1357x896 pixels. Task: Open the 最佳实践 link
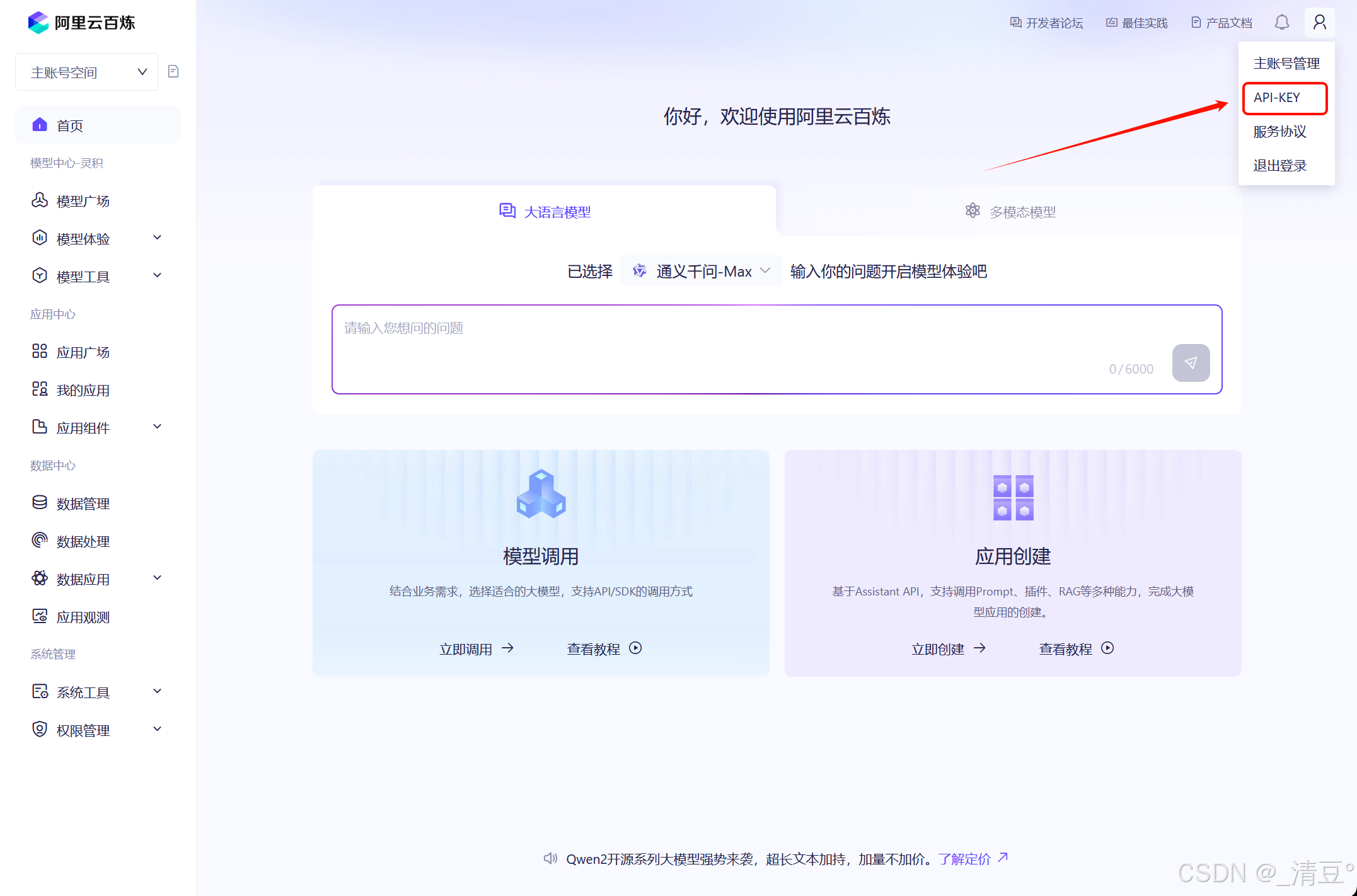[x=1136, y=23]
